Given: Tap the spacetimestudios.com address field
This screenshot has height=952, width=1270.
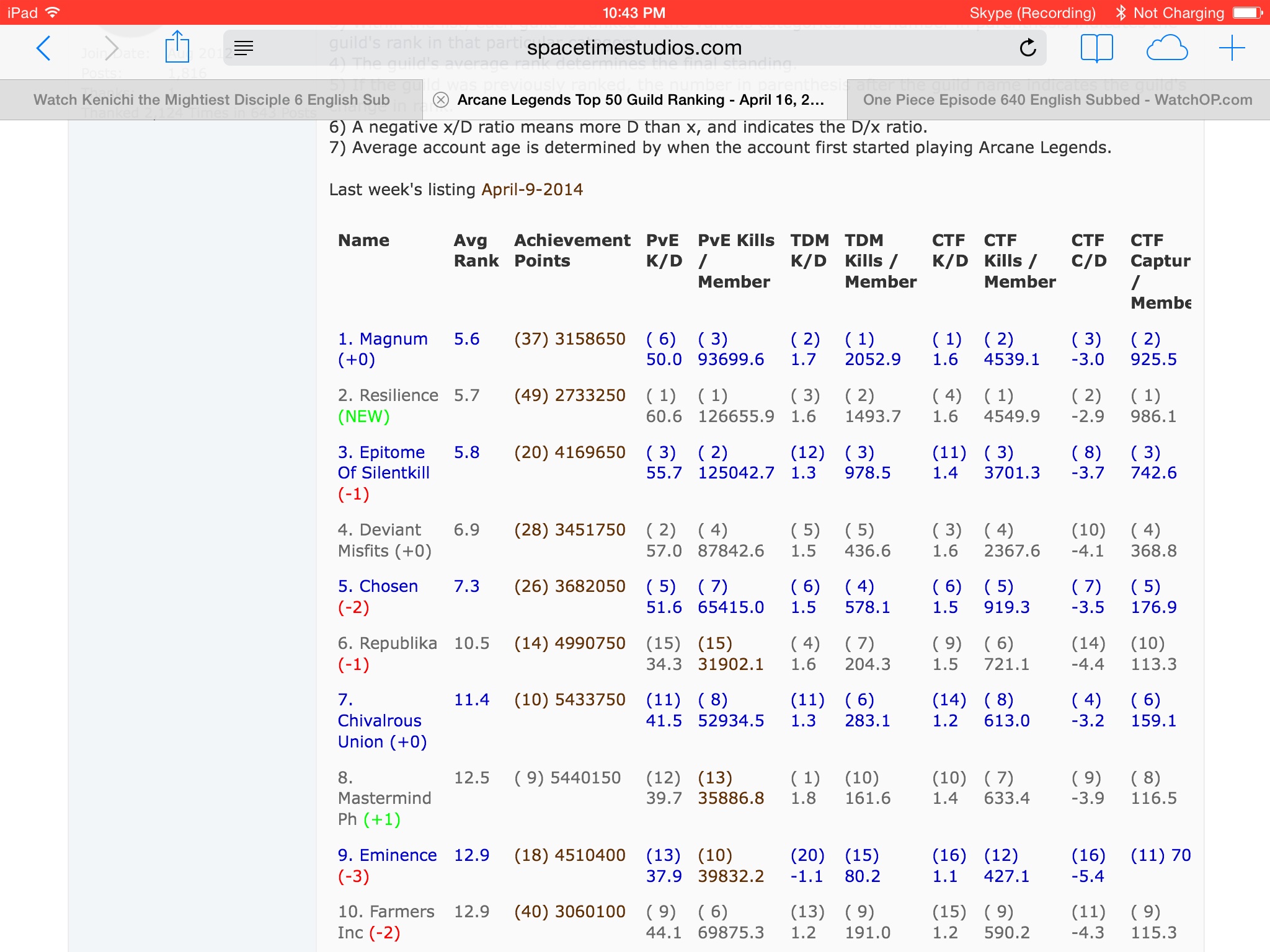Looking at the screenshot, I should click(x=634, y=48).
